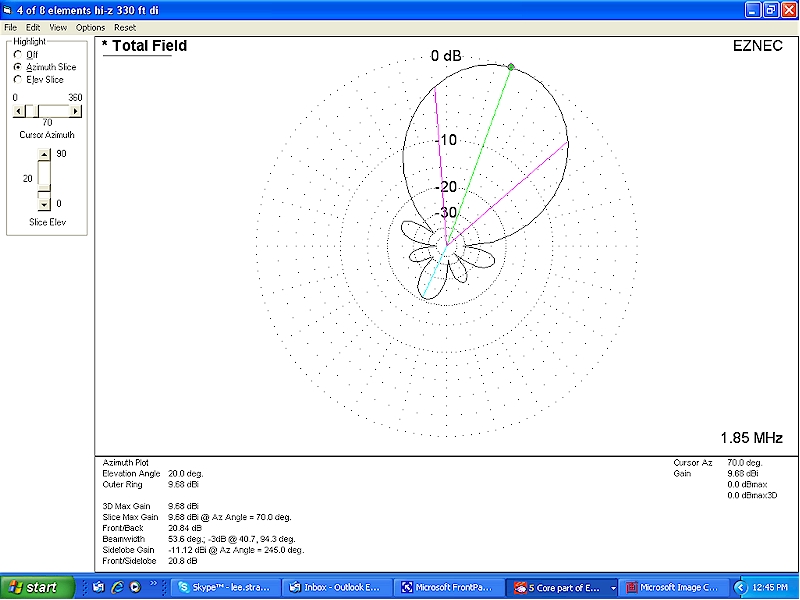Viewport: 800px width, 600px height.
Task: Switch to Microsoft FrontPage taskbar button
Action: pyautogui.click(x=449, y=587)
